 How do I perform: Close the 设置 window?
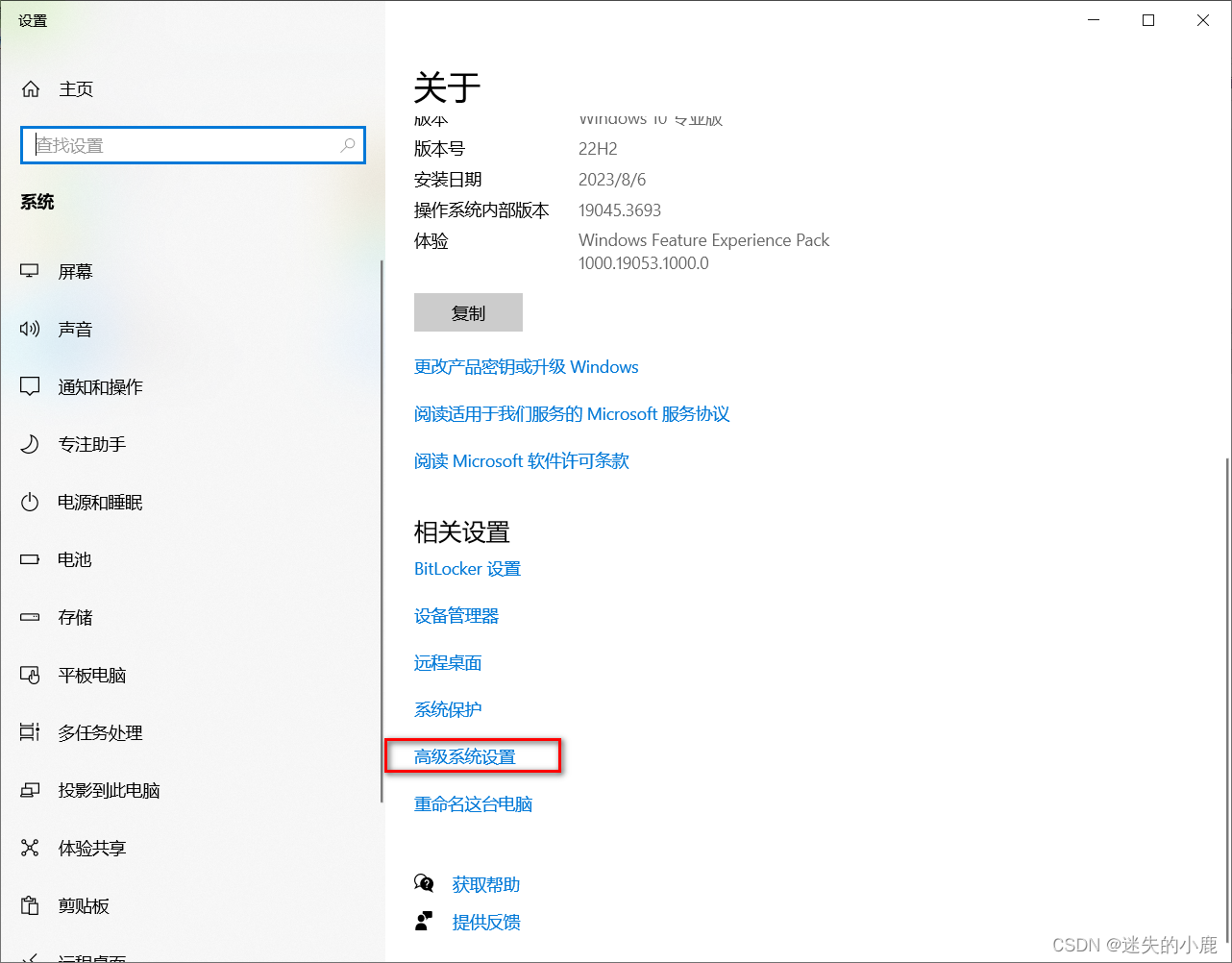pyautogui.click(x=1203, y=20)
